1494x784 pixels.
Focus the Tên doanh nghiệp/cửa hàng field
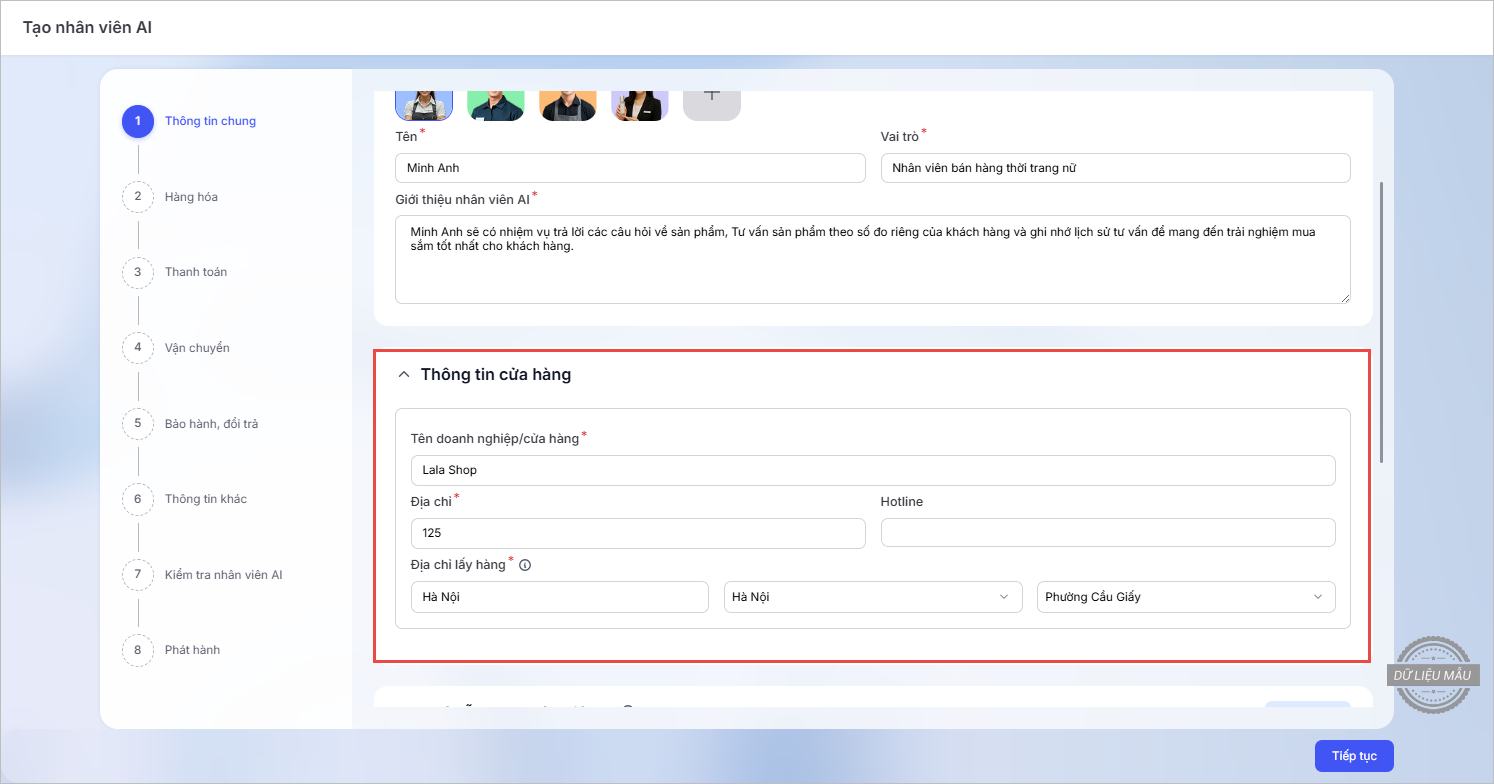pos(872,470)
